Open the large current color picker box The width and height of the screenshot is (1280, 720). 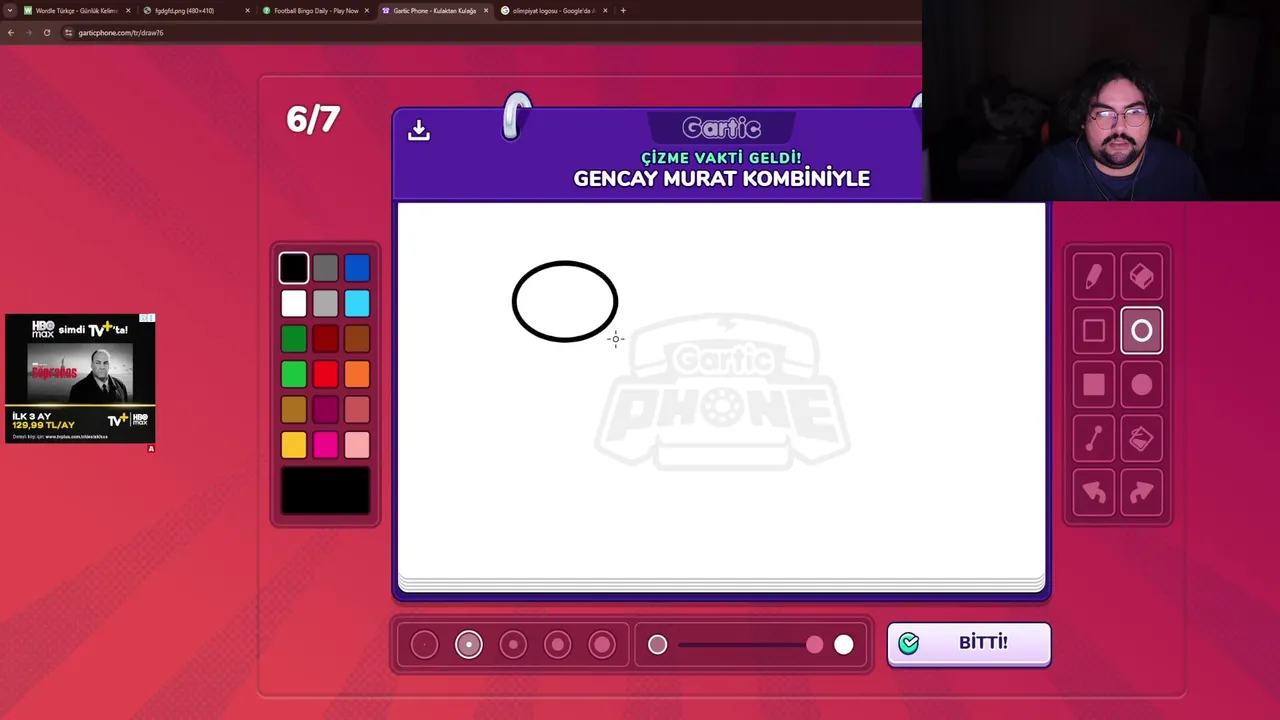pyautogui.click(x=325, y=492)
